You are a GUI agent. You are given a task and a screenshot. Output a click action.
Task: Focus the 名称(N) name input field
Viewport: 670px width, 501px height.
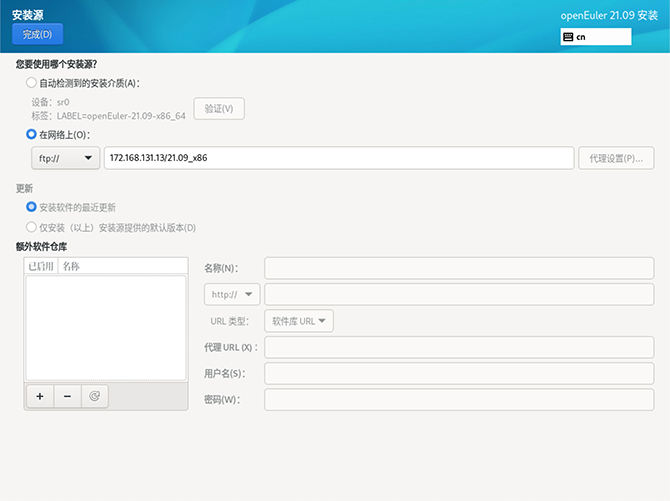click(459, 268)
